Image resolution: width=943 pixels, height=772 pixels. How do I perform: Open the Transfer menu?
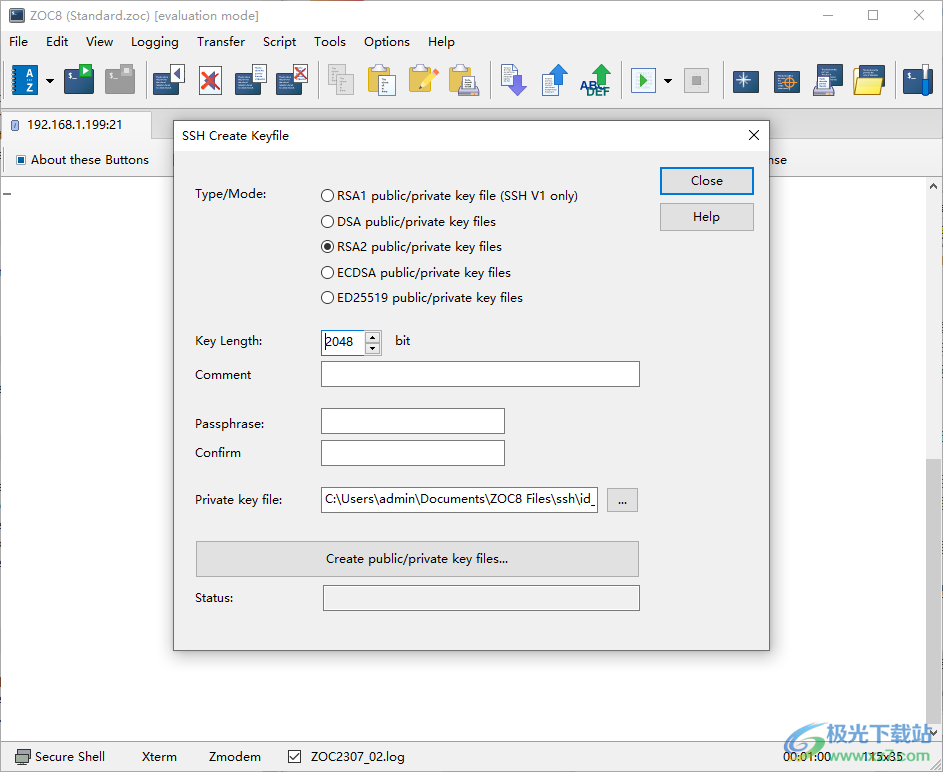pos(220,42)
